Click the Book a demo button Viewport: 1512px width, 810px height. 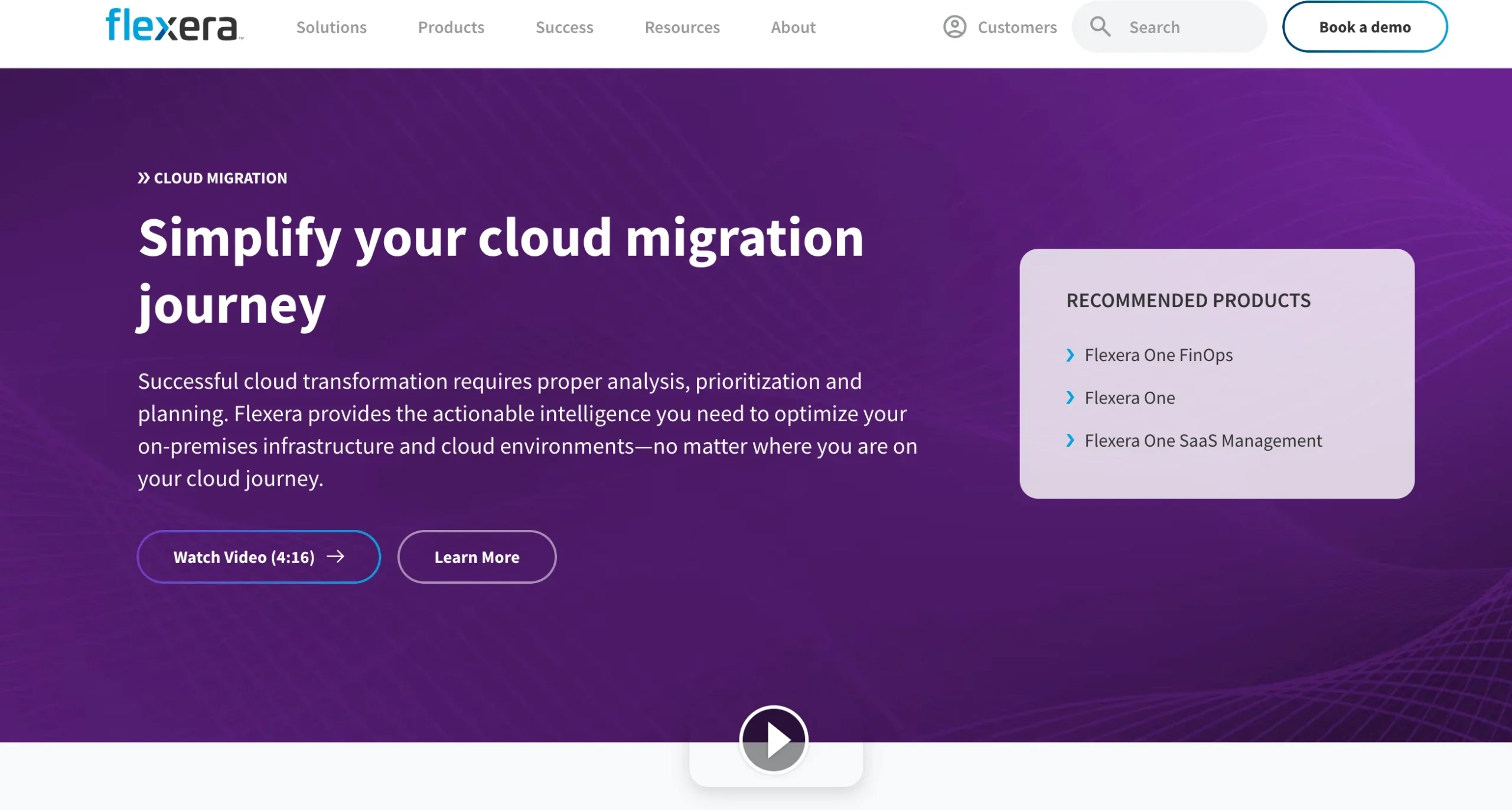tap(1364, 27)
